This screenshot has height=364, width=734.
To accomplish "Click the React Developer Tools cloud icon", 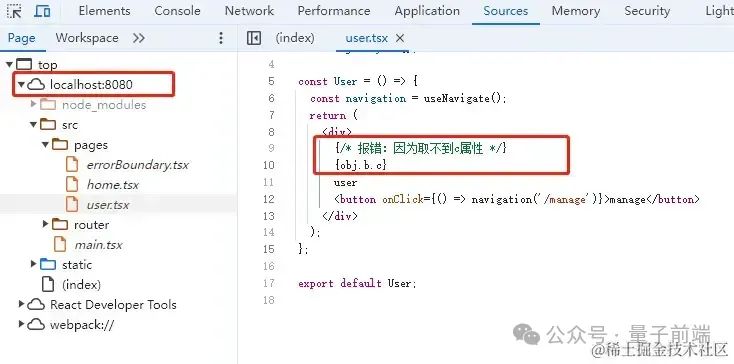I will (37, 305).
